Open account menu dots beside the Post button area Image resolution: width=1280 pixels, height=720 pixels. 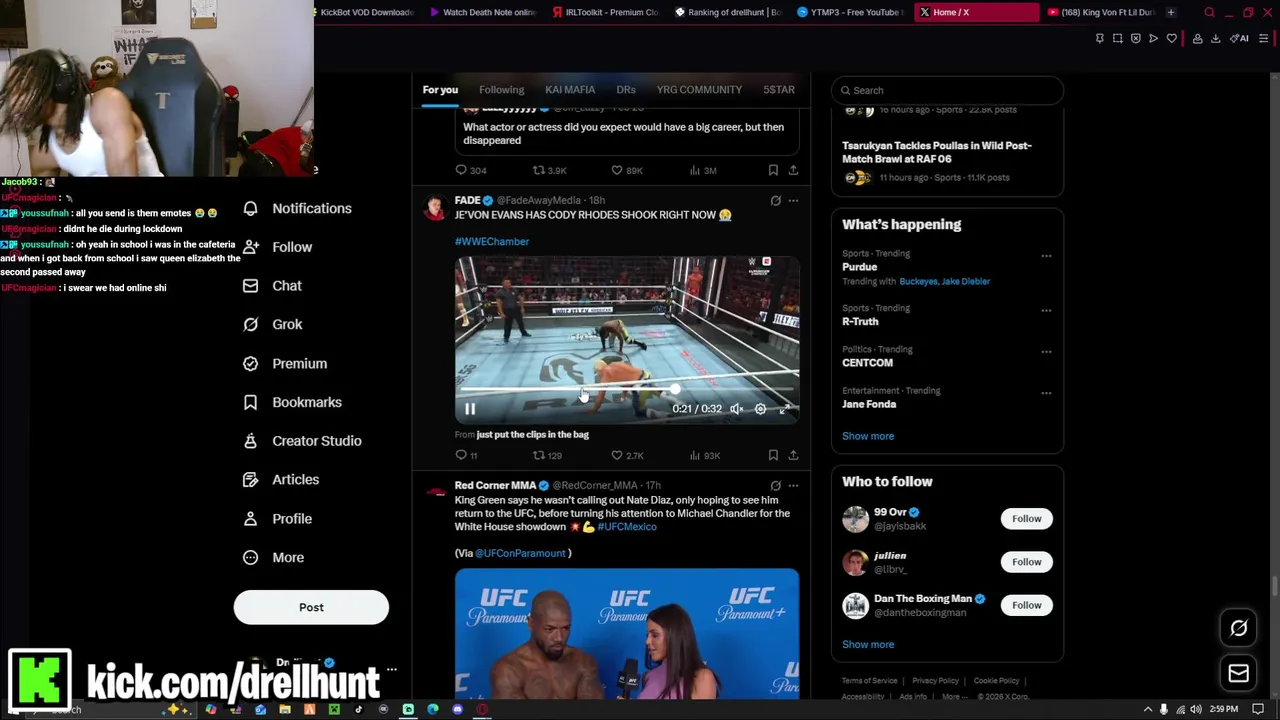pos(392,669)
